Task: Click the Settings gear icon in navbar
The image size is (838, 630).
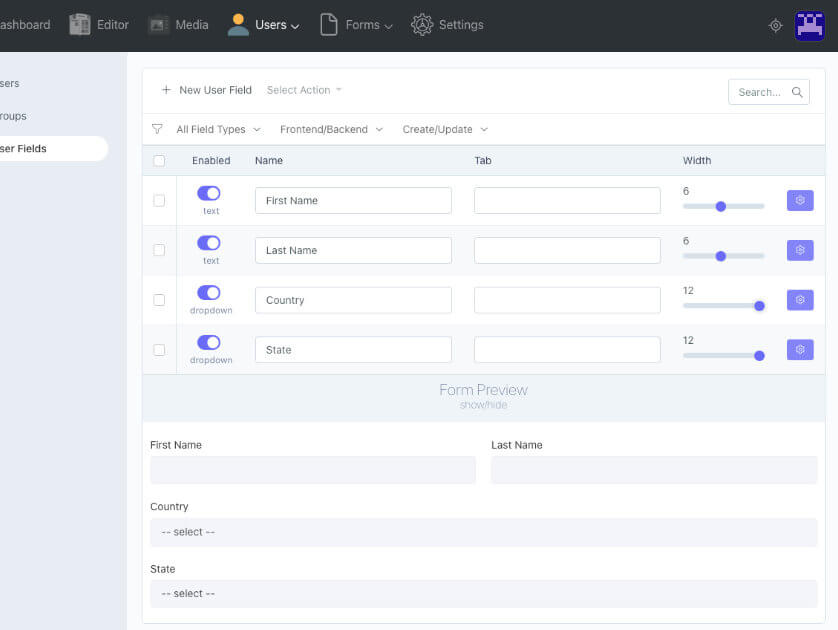Action: tap(422, 25)
